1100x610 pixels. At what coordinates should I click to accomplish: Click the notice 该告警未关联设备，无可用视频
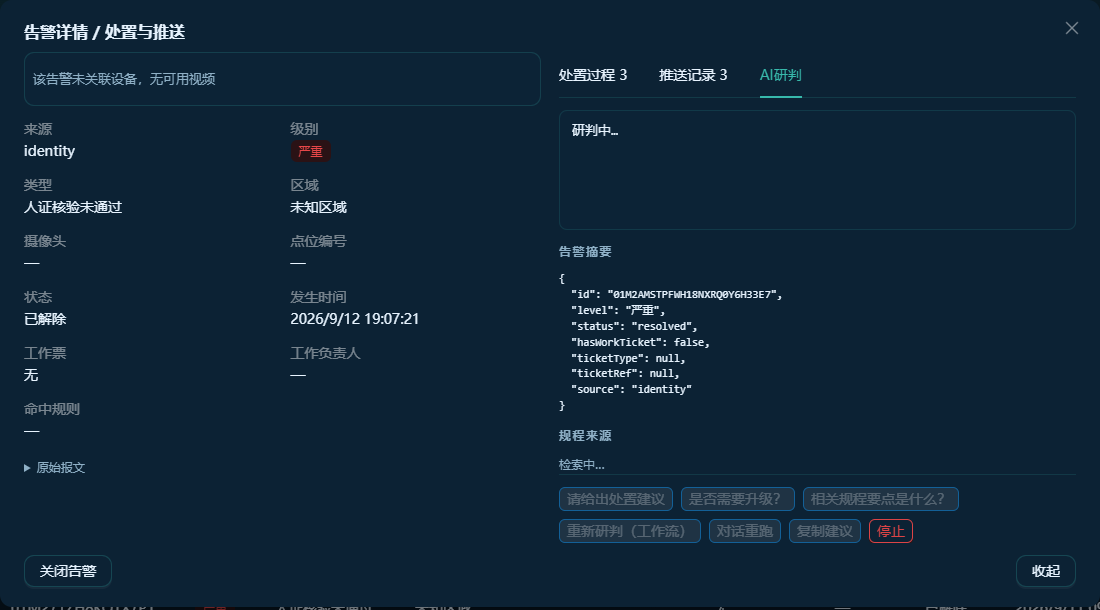[x=282, y=79]
